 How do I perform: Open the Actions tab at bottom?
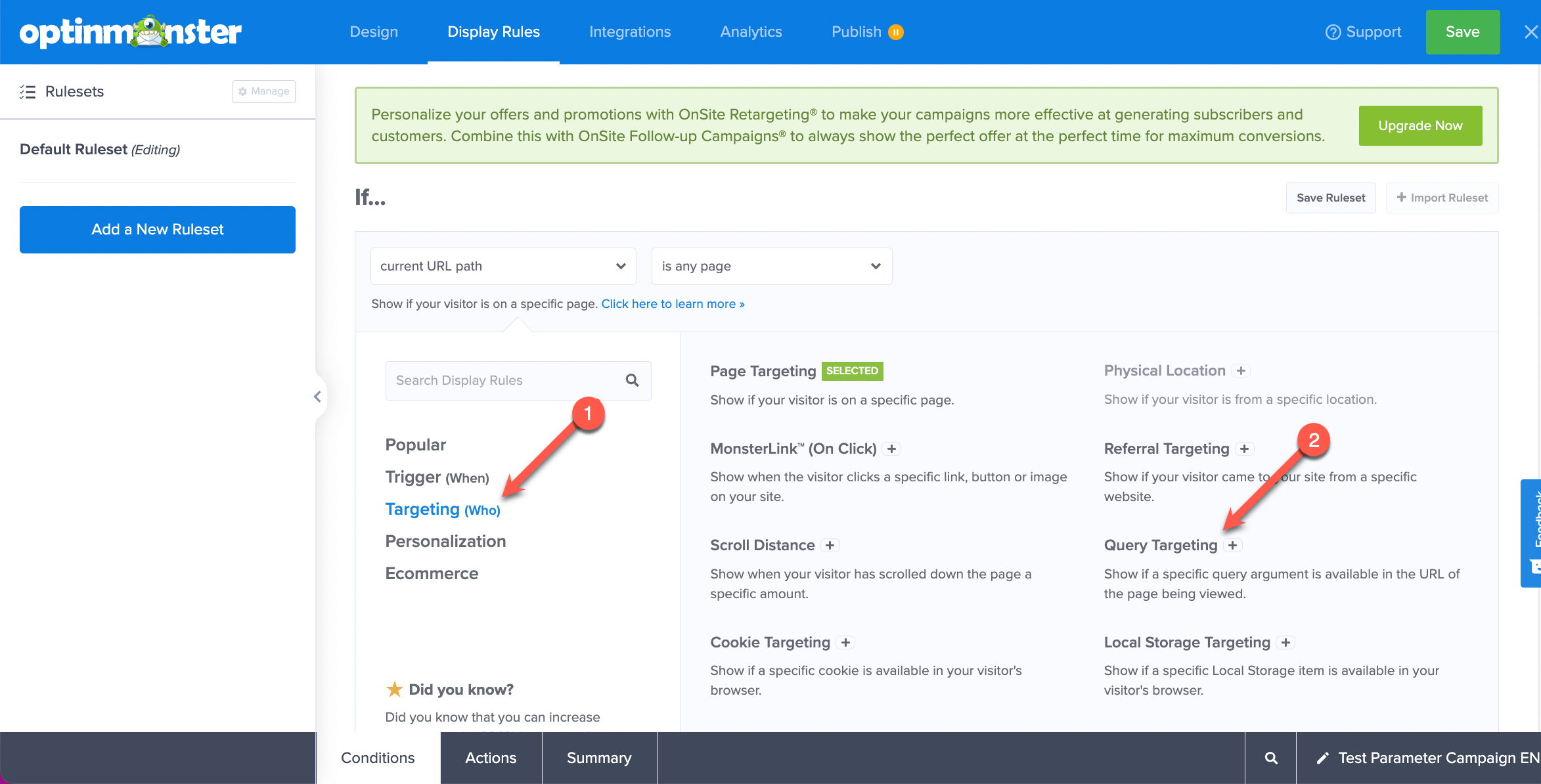pyautogui.click(x=491, y=758)
